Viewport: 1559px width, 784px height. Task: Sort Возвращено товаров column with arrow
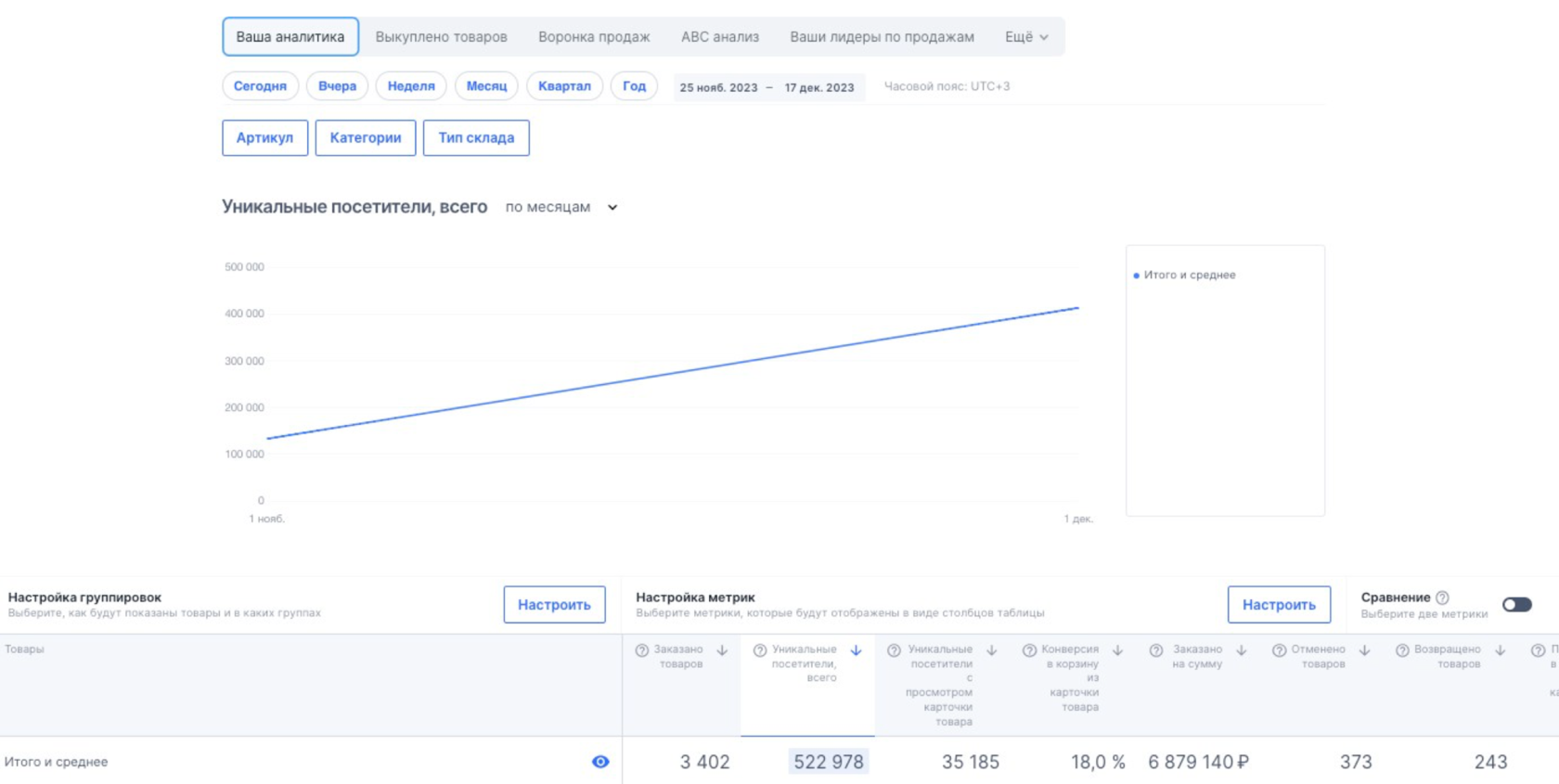point(1501,650)
